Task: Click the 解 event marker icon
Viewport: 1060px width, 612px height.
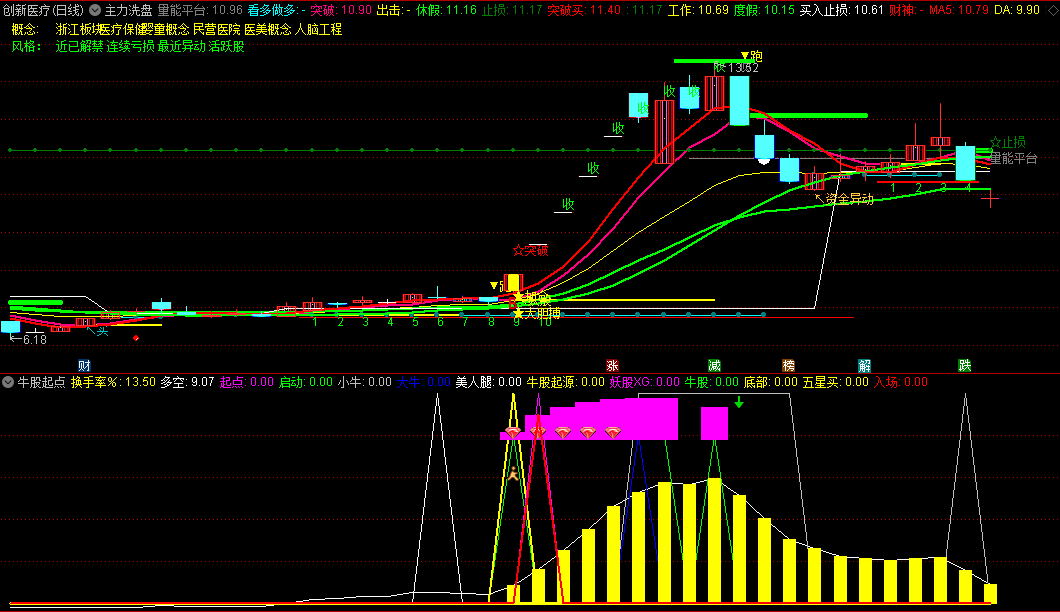Action: 865,366
